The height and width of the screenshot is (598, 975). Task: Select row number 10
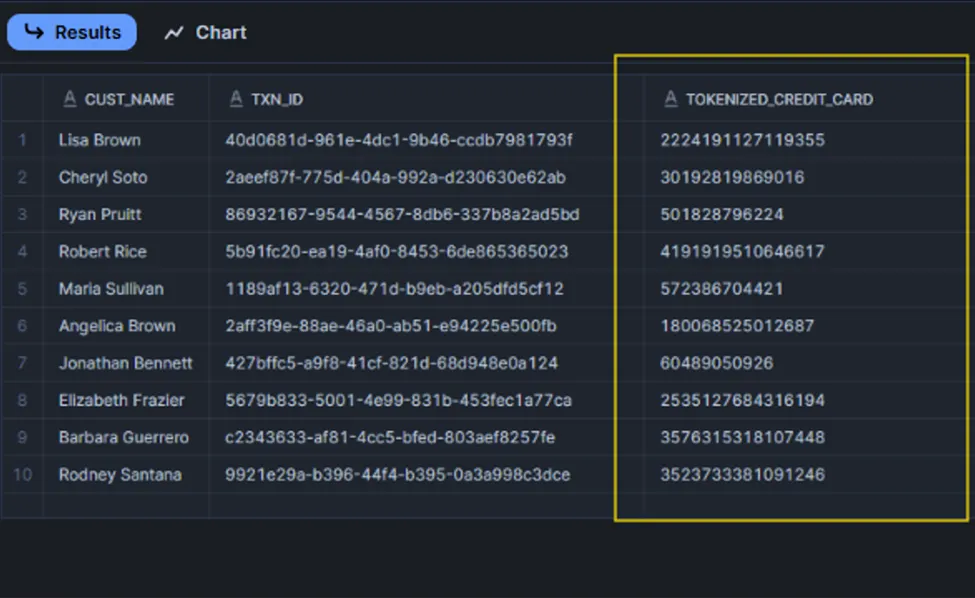[x=22, y=474]
